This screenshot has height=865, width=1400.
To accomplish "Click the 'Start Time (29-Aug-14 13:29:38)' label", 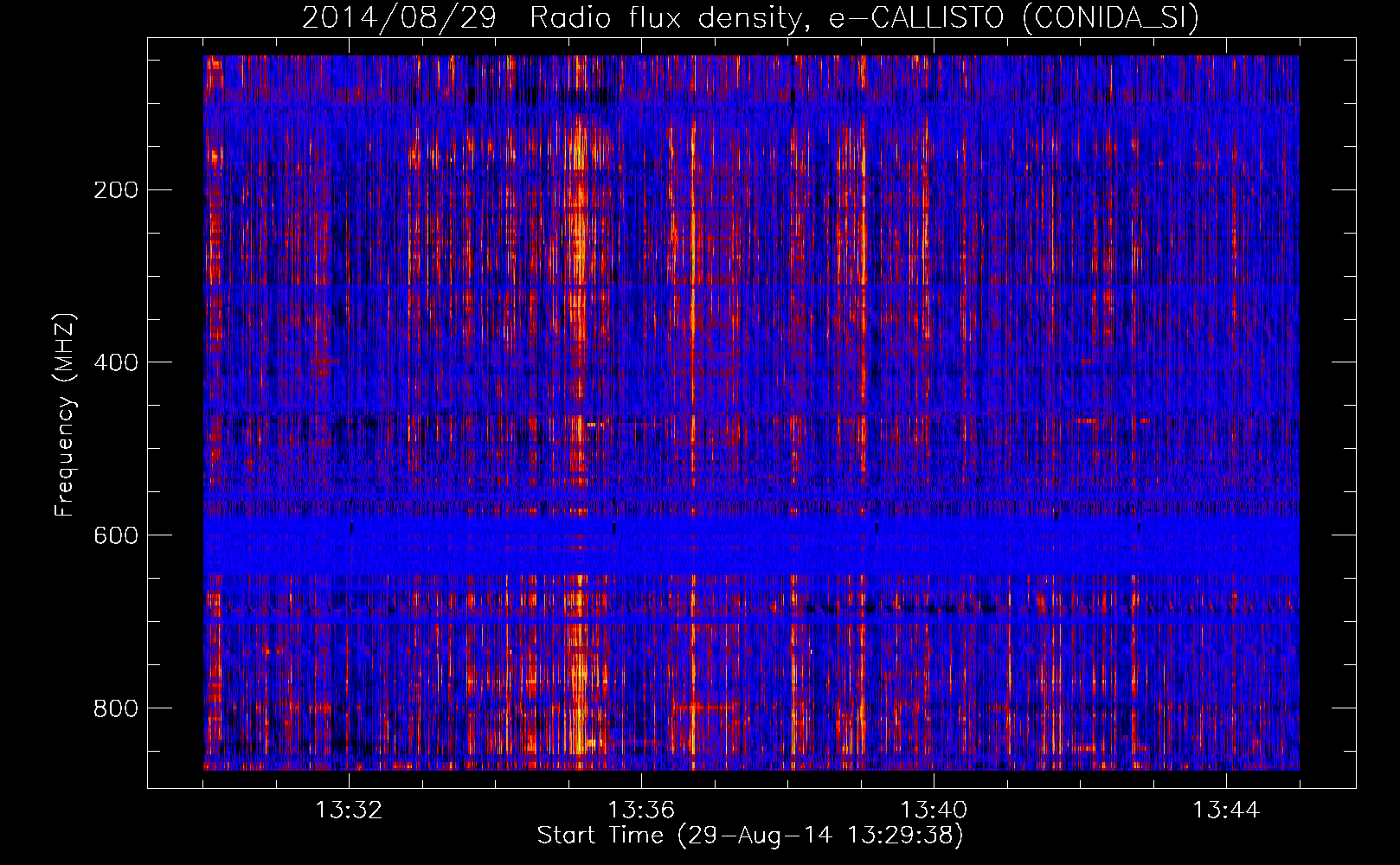I will 750,836.
